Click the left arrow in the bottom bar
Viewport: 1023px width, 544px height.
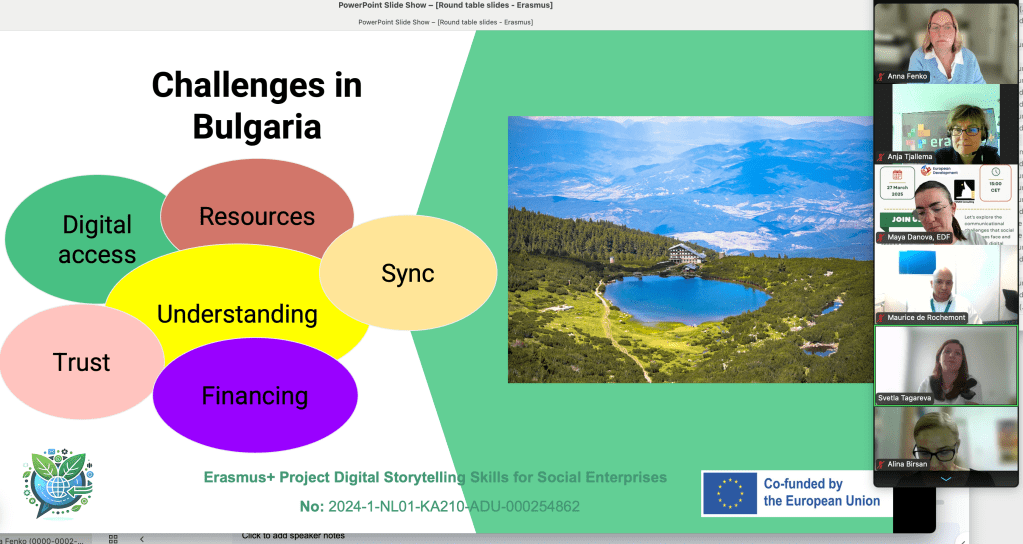142,538
